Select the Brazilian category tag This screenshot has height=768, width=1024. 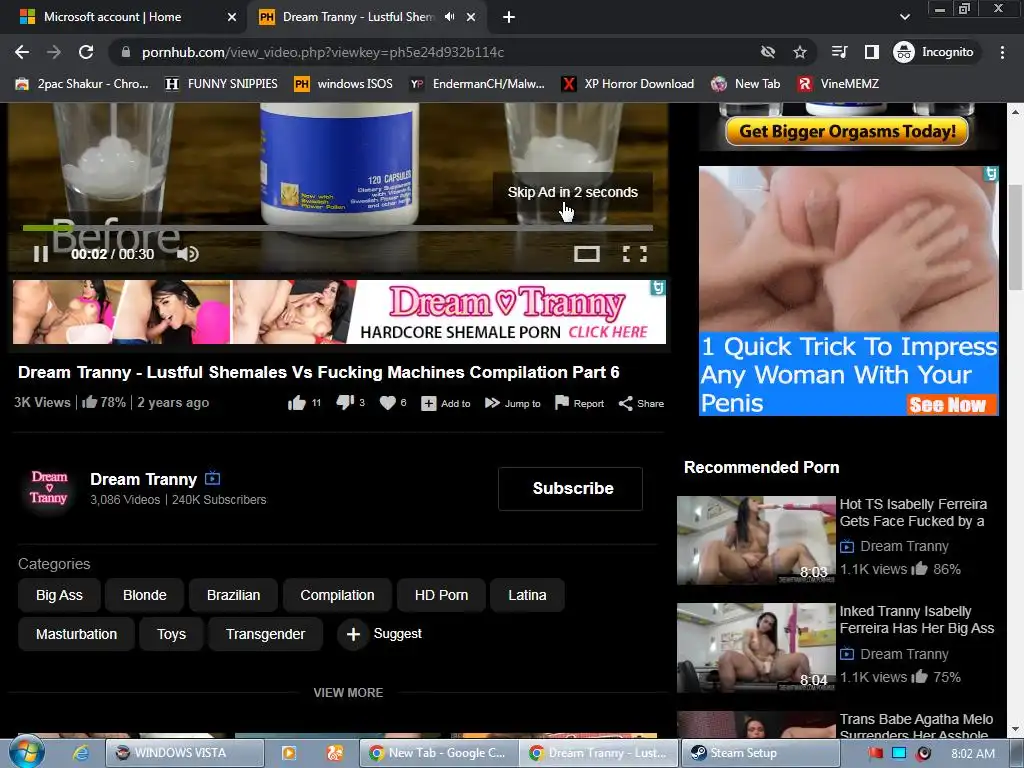(233, 595)
